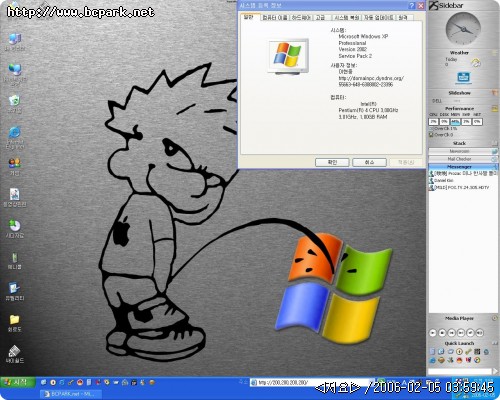Screen dimensions: 500x400
Task: Click the colorful wheel icon in Sidebar Quick Launch
Action: 477,360
